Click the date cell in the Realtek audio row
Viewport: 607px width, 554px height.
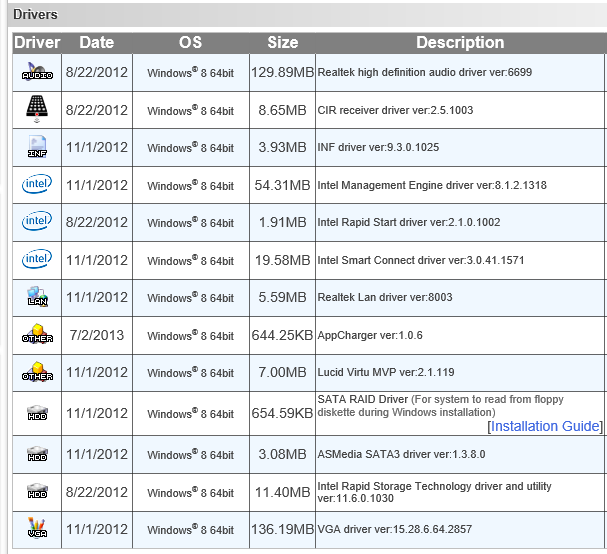coord(97,72)
